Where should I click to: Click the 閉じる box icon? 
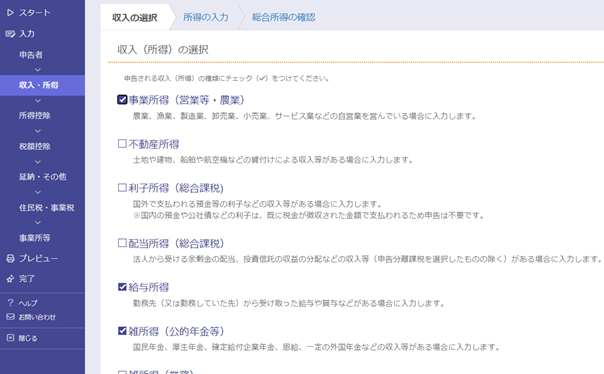pyautogui.click(x=10, y=338)
